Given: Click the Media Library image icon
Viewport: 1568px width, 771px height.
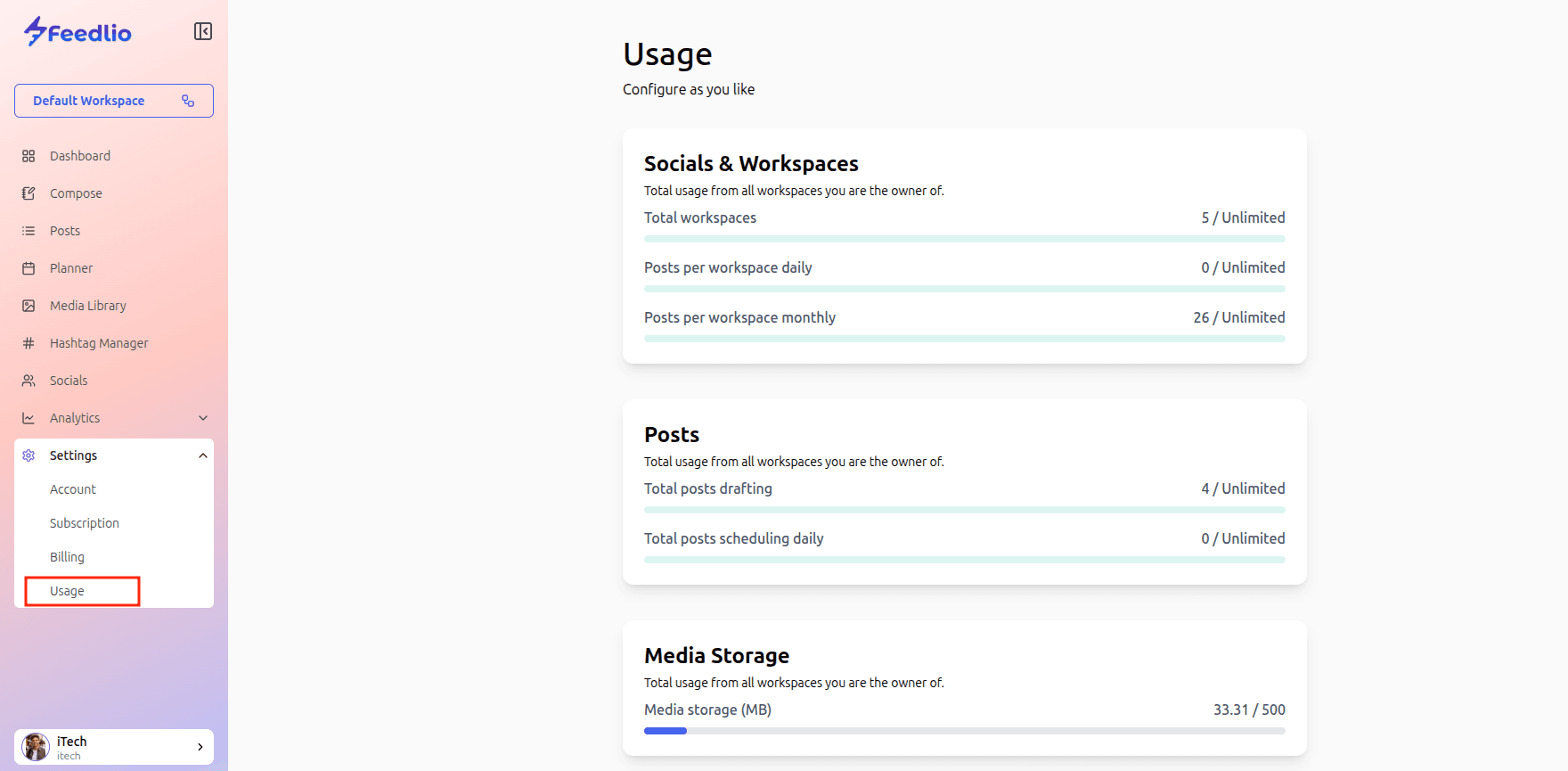Looking at the screenshot, I should 29,306.
